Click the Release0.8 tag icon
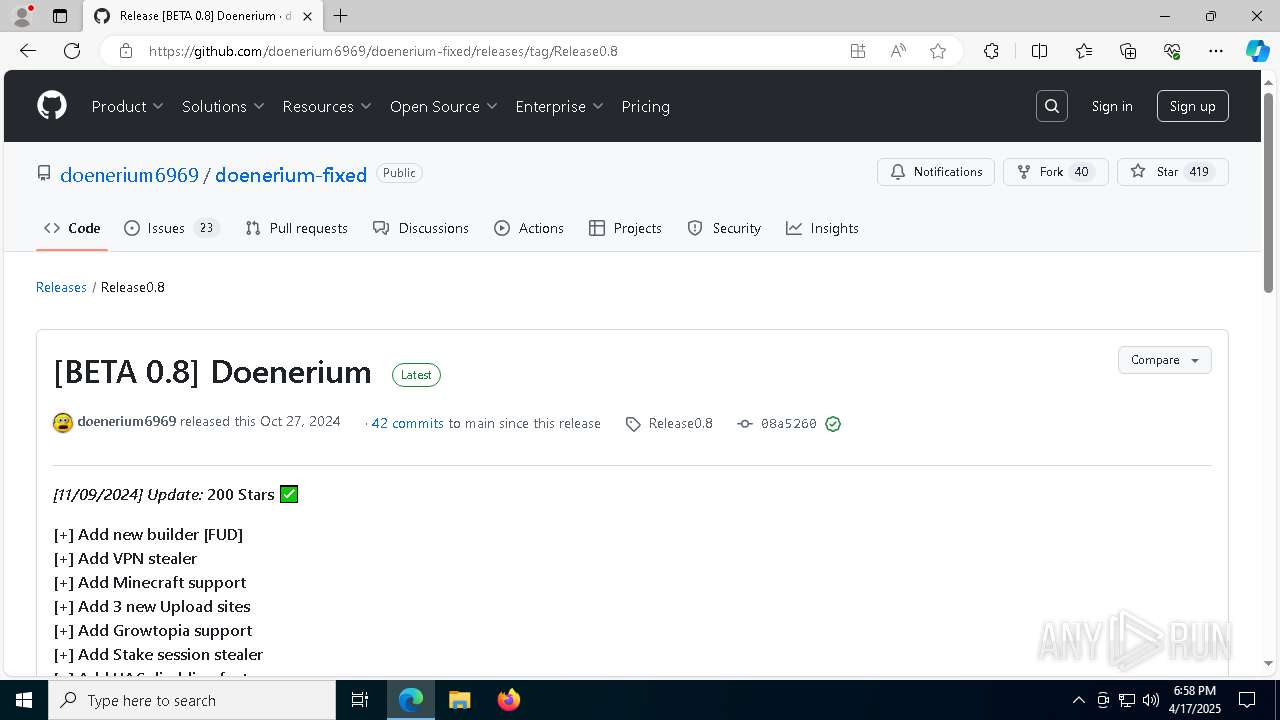Viewport: 1280px width, 720px height. pos(633,424)
